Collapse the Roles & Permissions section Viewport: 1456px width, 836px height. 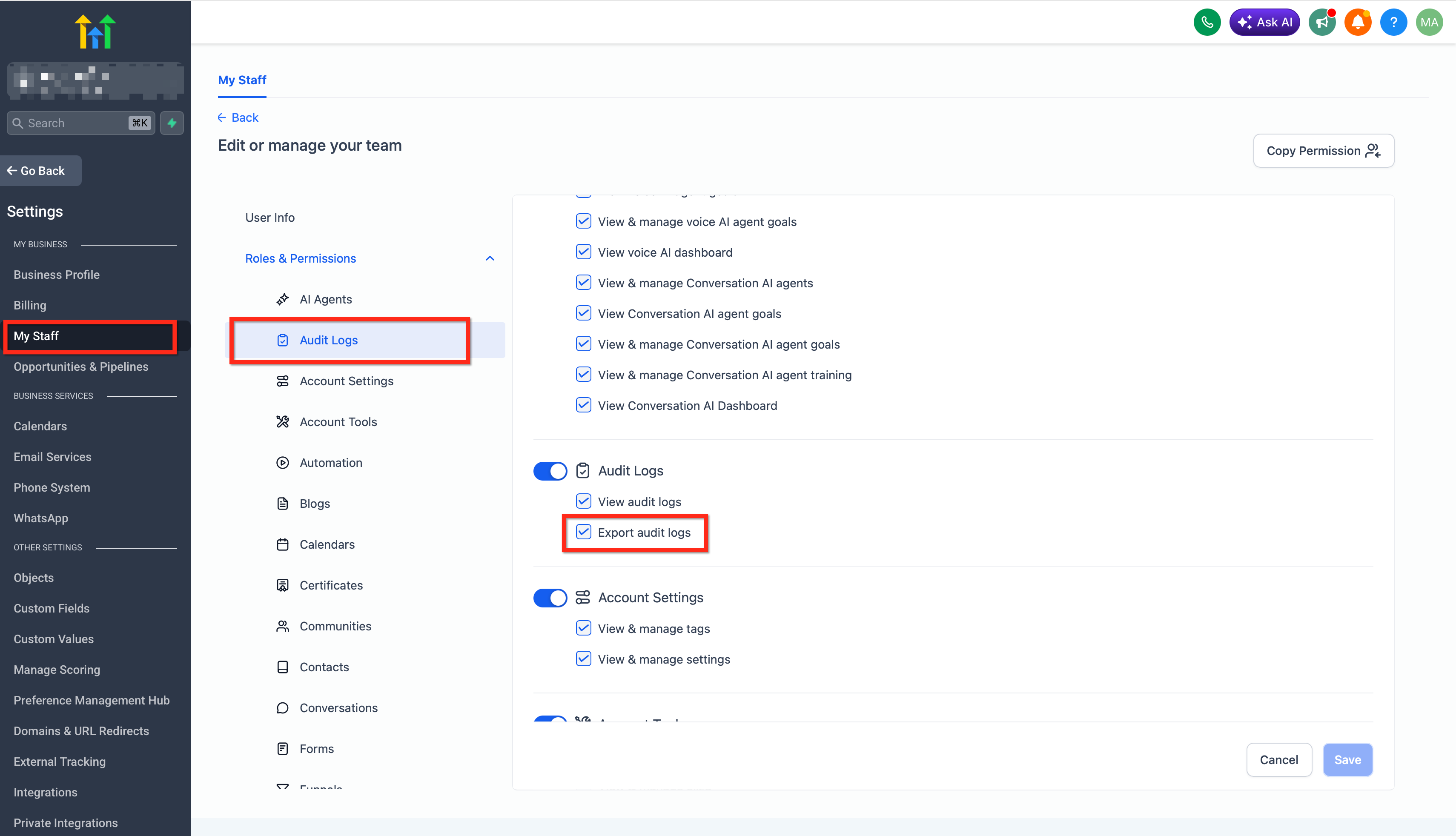tap(490, 258)
